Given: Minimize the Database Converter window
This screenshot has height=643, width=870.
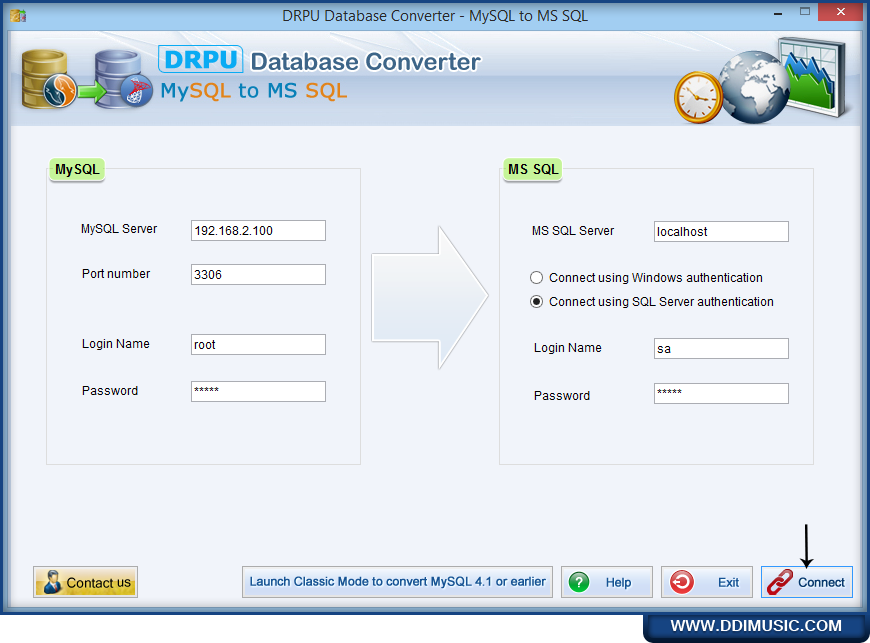Looking at the screenshot, I should pyautogui.click(x=778, y=13).
